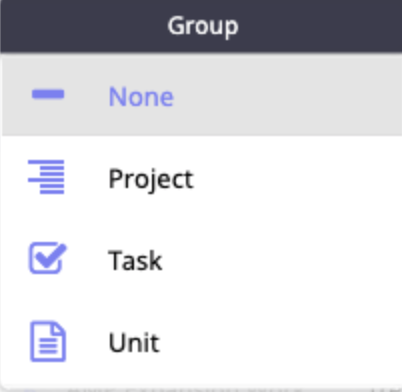
Task: Pick the checked box Task icon
Action: click(48, 258)
